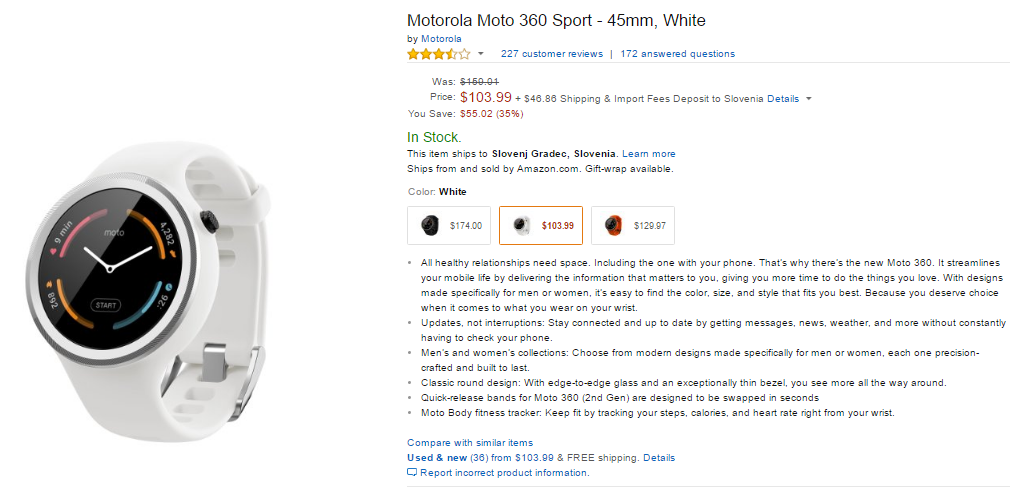1027x493 pixels.
Task: Click the Motorola brand link
Action: (x=441, y=39)
